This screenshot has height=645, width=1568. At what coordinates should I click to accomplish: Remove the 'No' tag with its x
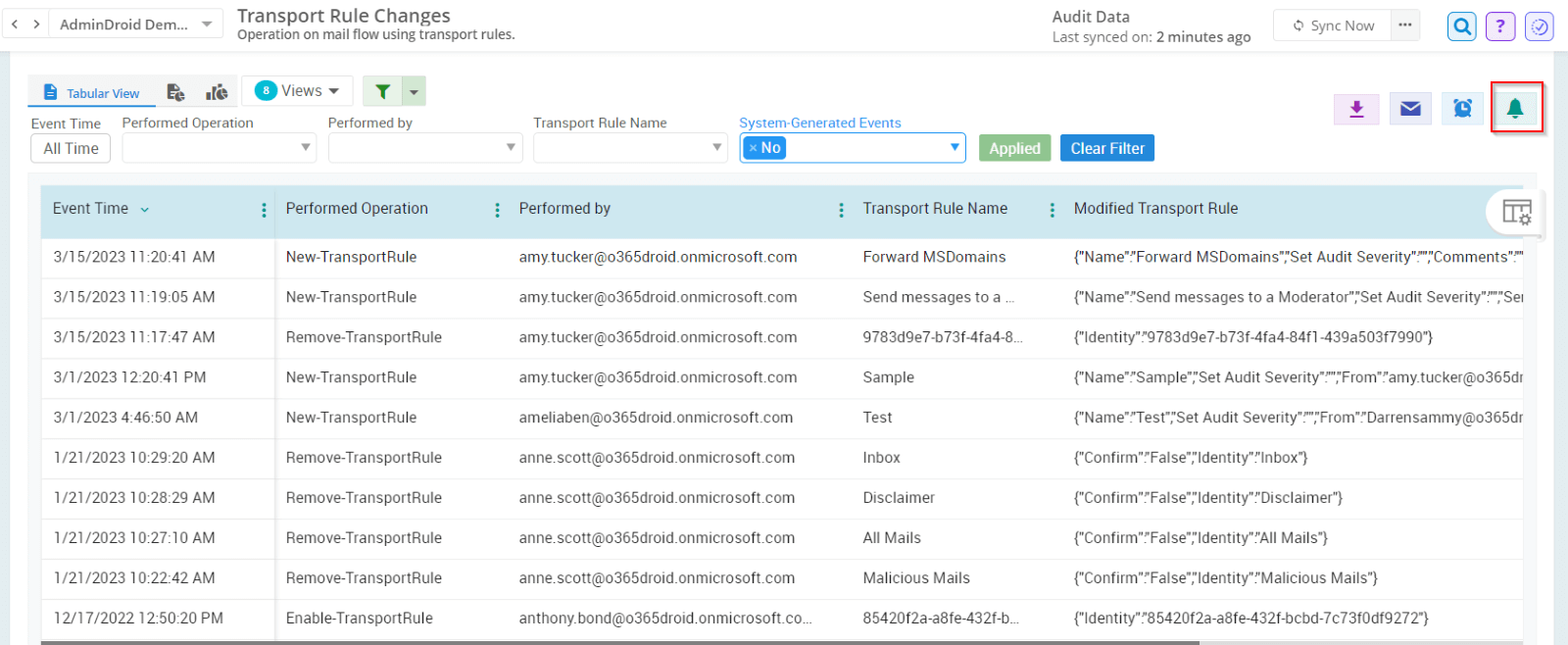[753, 148]
